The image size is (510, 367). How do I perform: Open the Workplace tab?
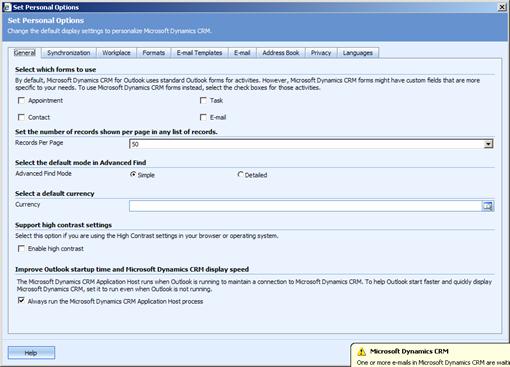pyautogui.click(x=116, y=53)
